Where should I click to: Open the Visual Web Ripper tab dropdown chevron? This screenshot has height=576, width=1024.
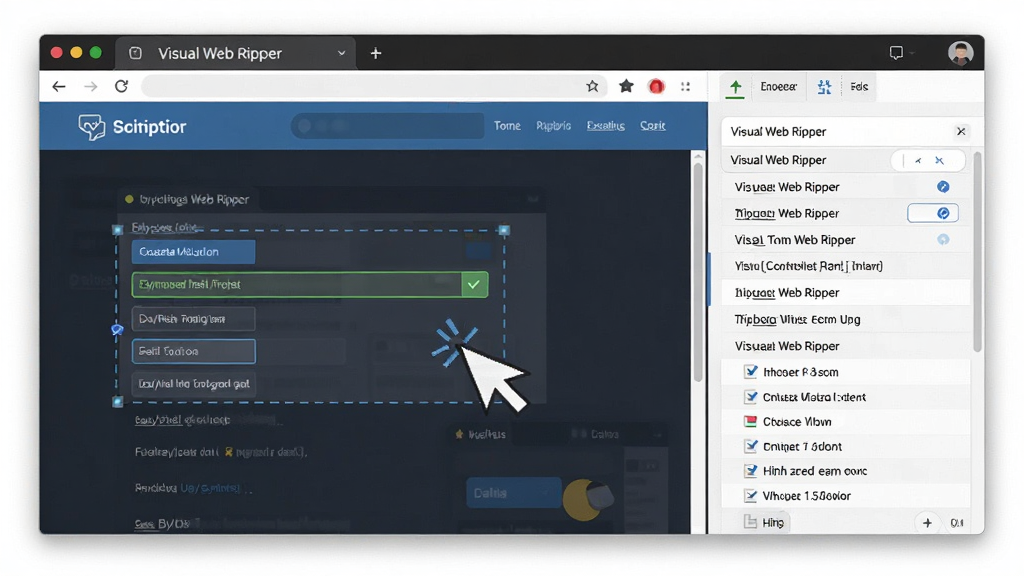tap(341, 53)
